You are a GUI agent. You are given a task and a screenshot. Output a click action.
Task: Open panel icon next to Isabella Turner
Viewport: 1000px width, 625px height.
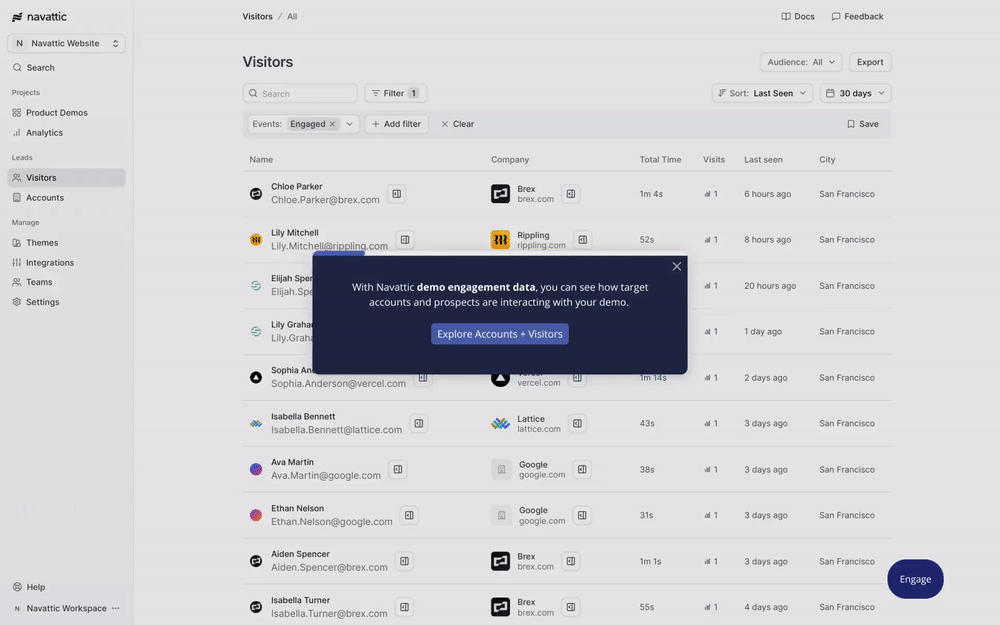[x=404, y=607]
